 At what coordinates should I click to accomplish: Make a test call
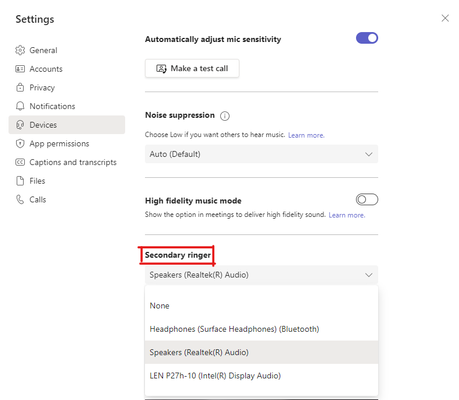(x=192, y=68)
